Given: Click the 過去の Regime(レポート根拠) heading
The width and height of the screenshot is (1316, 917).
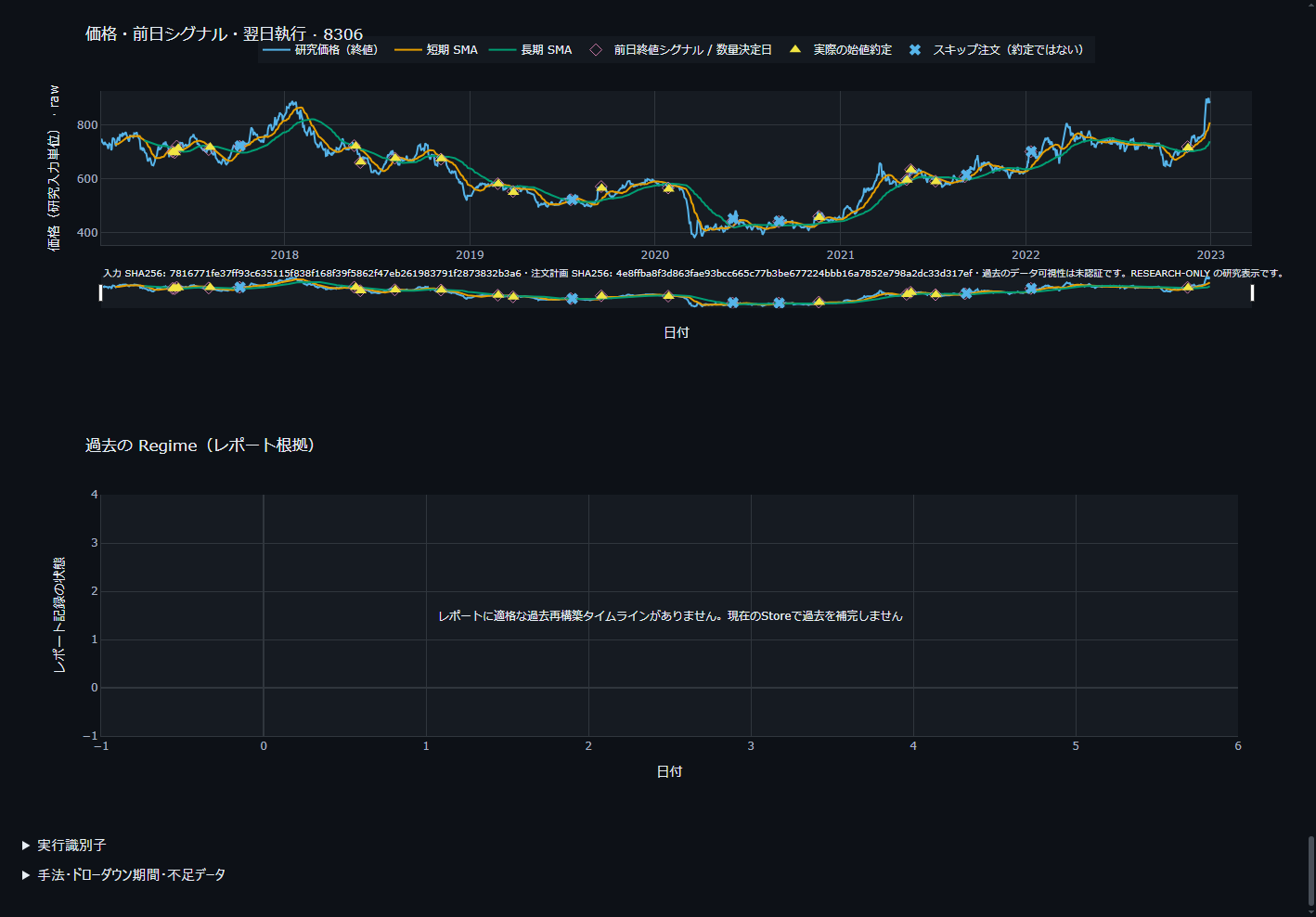Looking at the screenshot, I should click(x=200, y=446).
